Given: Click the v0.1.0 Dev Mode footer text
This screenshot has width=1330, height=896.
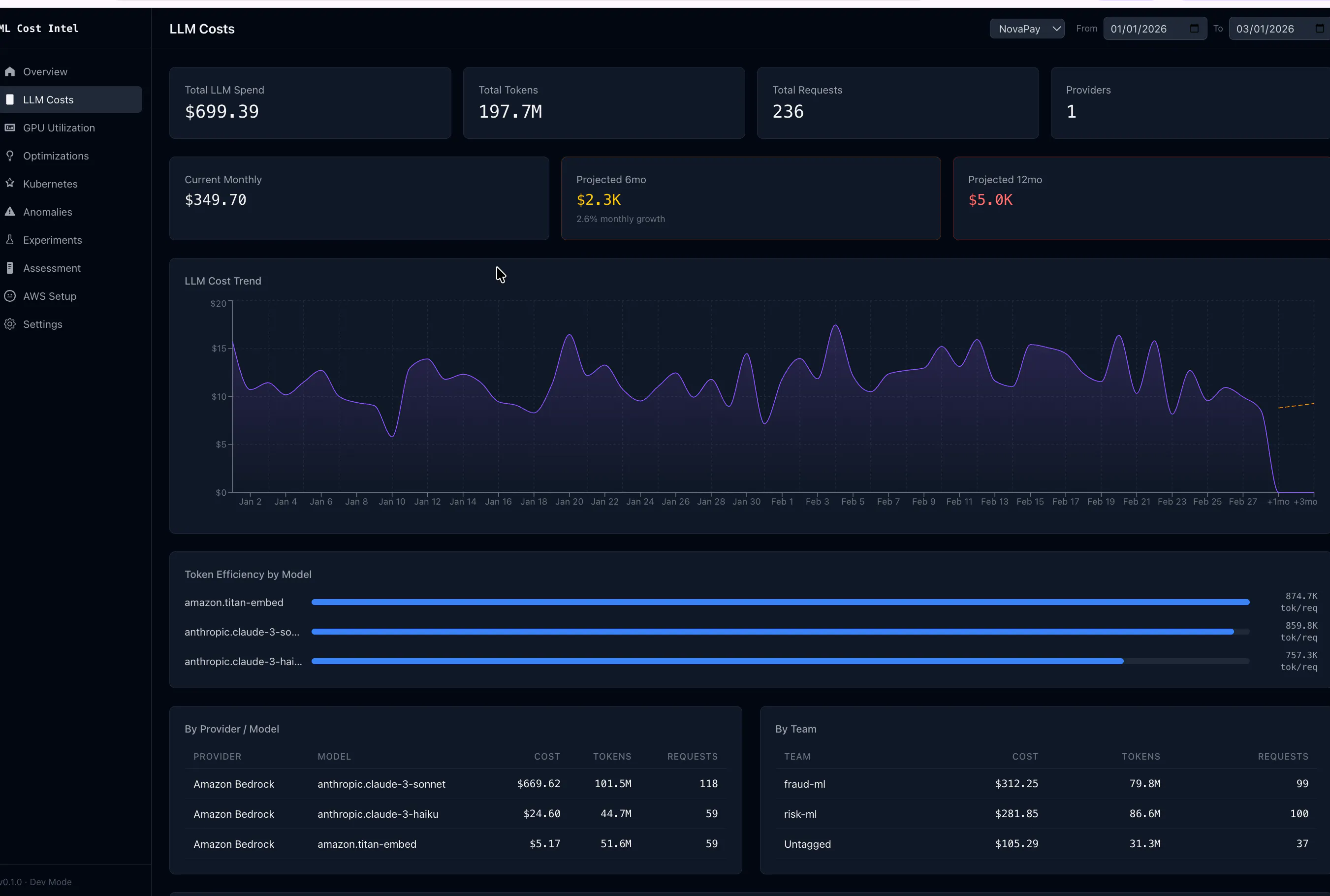Looking at the screenshot, I should coord(36,882).
